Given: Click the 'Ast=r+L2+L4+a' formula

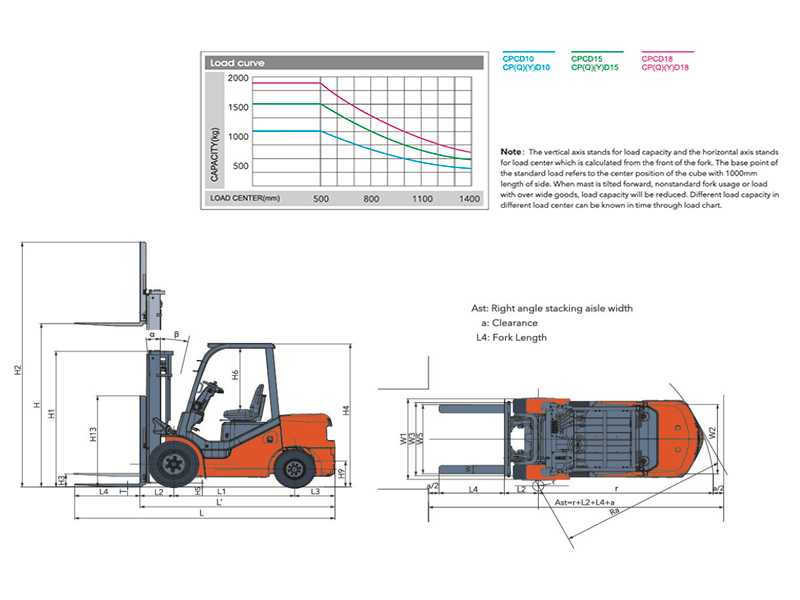Looking at the screenshot, I should (x=584, y=503).
